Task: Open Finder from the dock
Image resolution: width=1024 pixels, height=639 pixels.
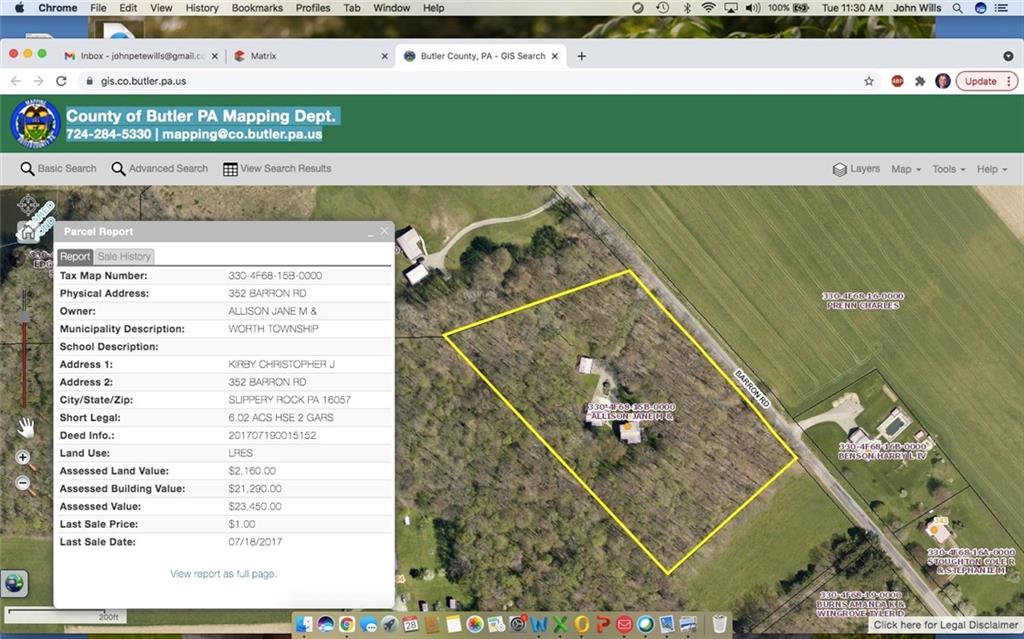Action: [304, 624]
